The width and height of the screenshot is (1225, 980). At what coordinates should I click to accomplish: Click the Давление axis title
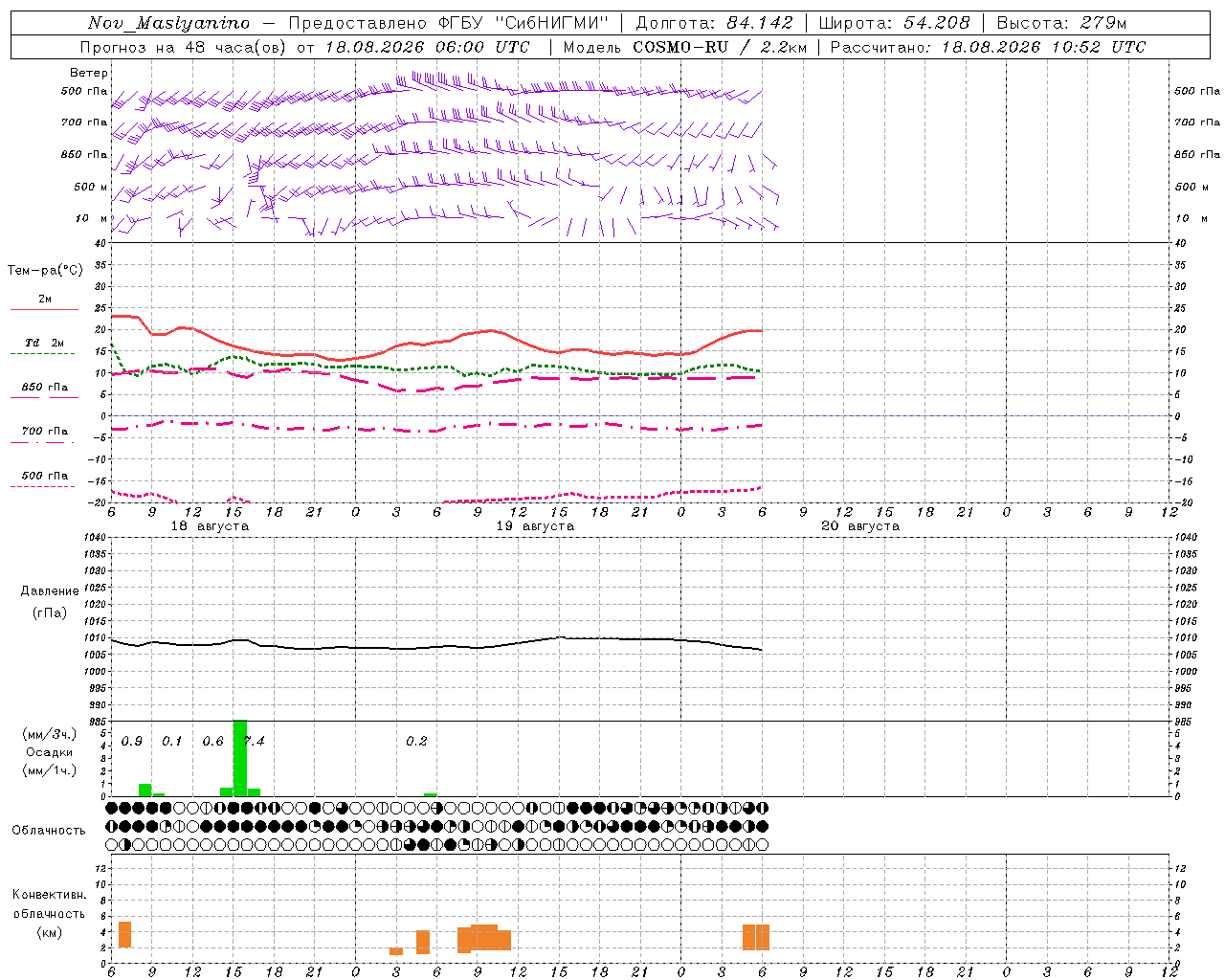pos(50,591)
